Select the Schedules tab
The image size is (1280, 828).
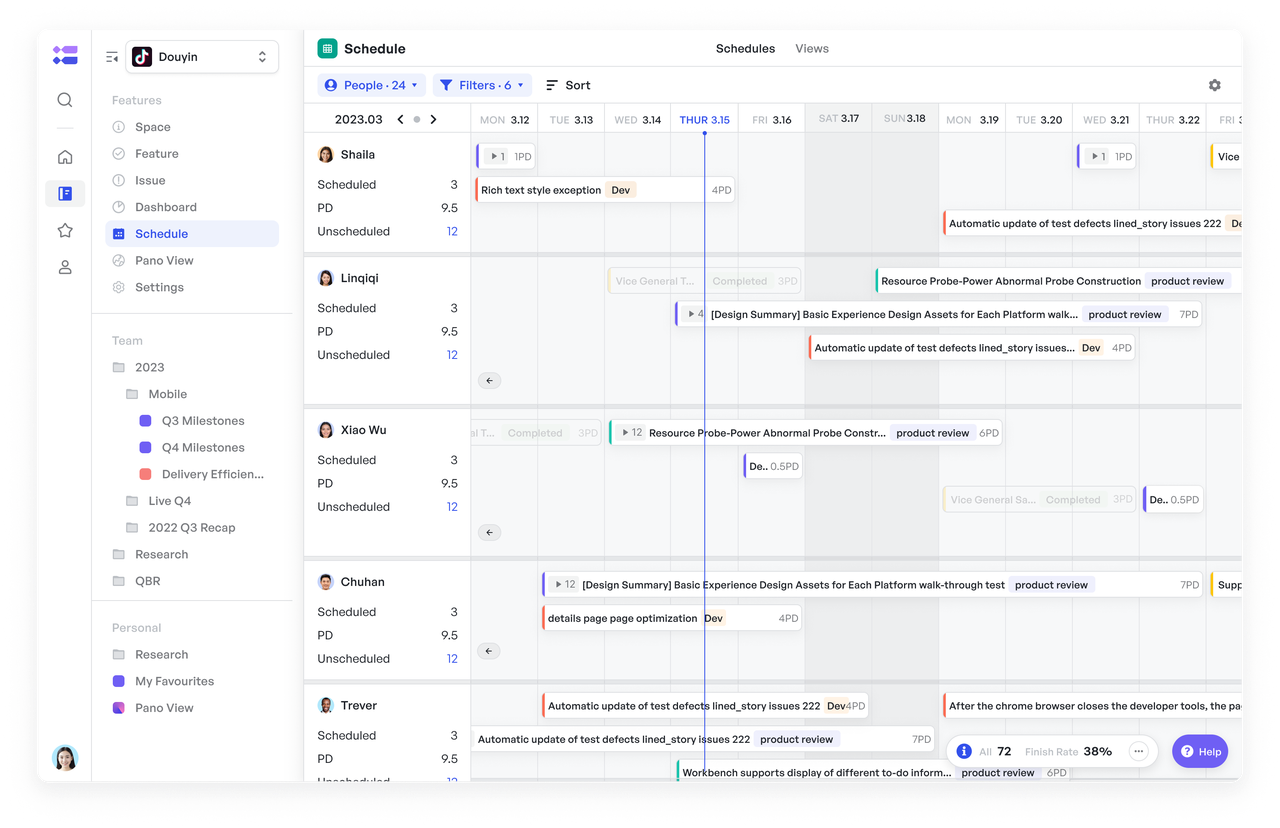[x=745, y=48]
